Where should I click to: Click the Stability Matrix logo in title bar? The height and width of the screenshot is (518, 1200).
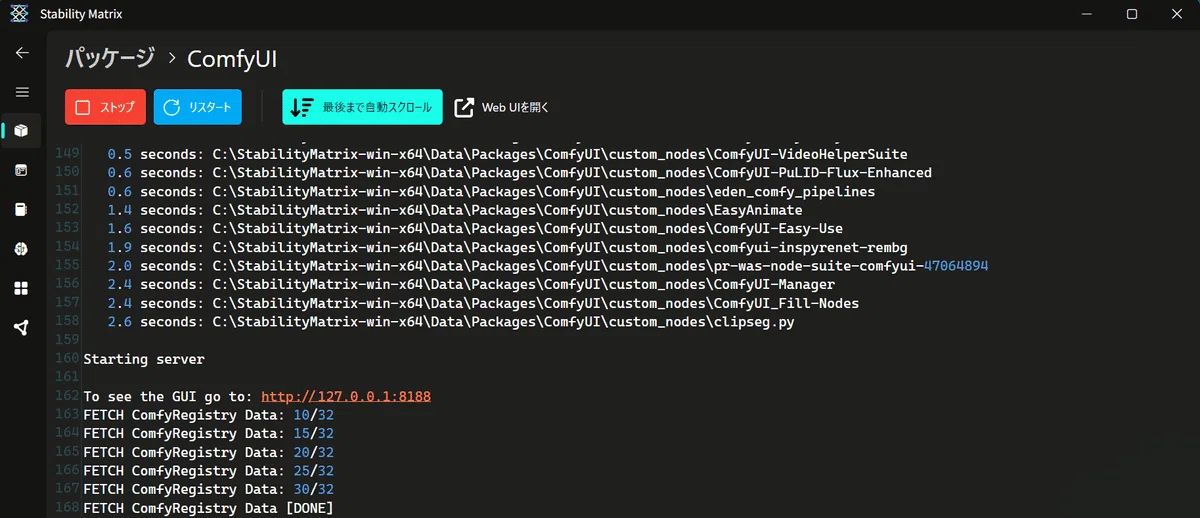tap(19, 14)
